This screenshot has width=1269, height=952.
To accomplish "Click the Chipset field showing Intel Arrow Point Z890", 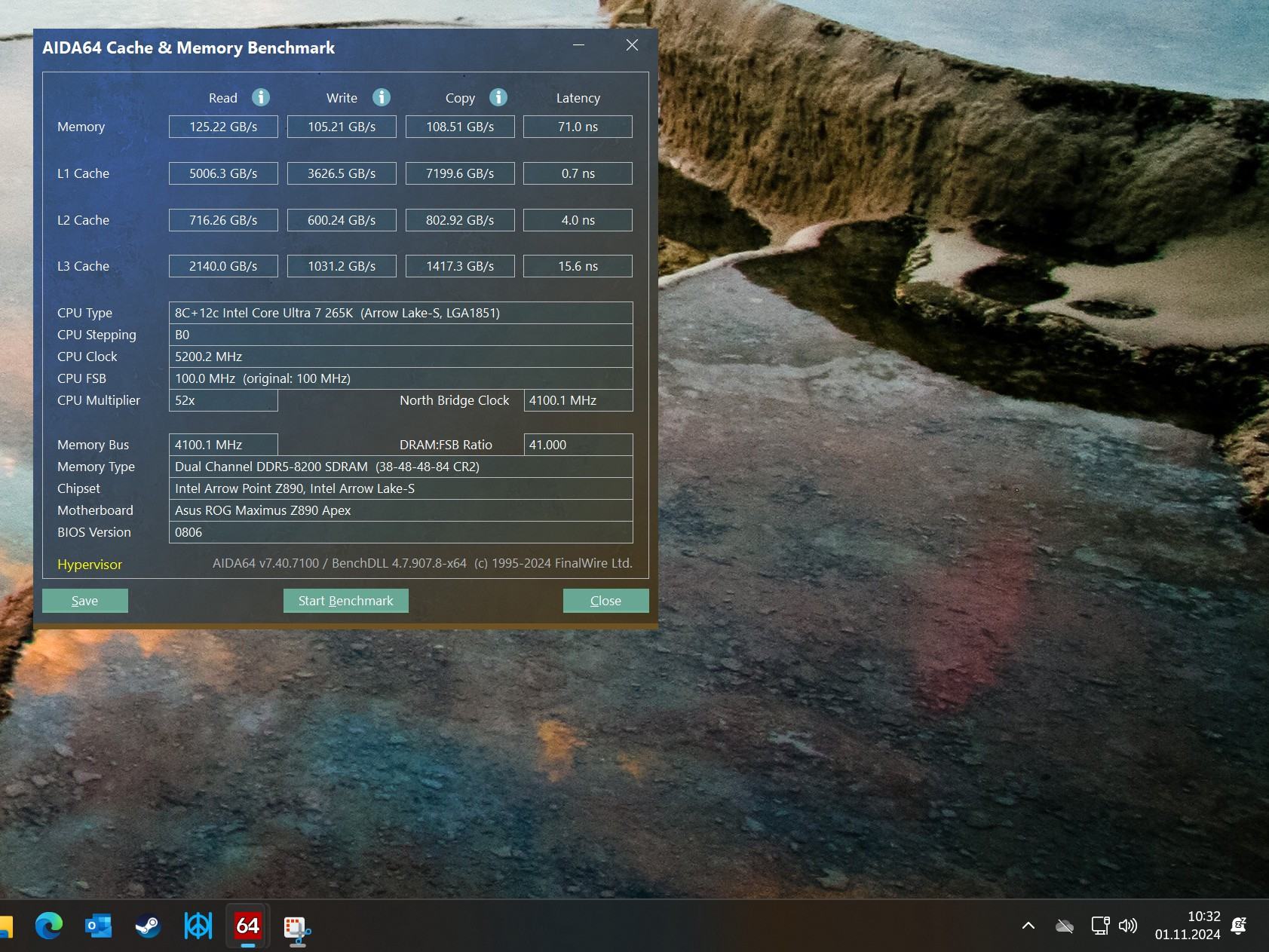I will (401, 488).
